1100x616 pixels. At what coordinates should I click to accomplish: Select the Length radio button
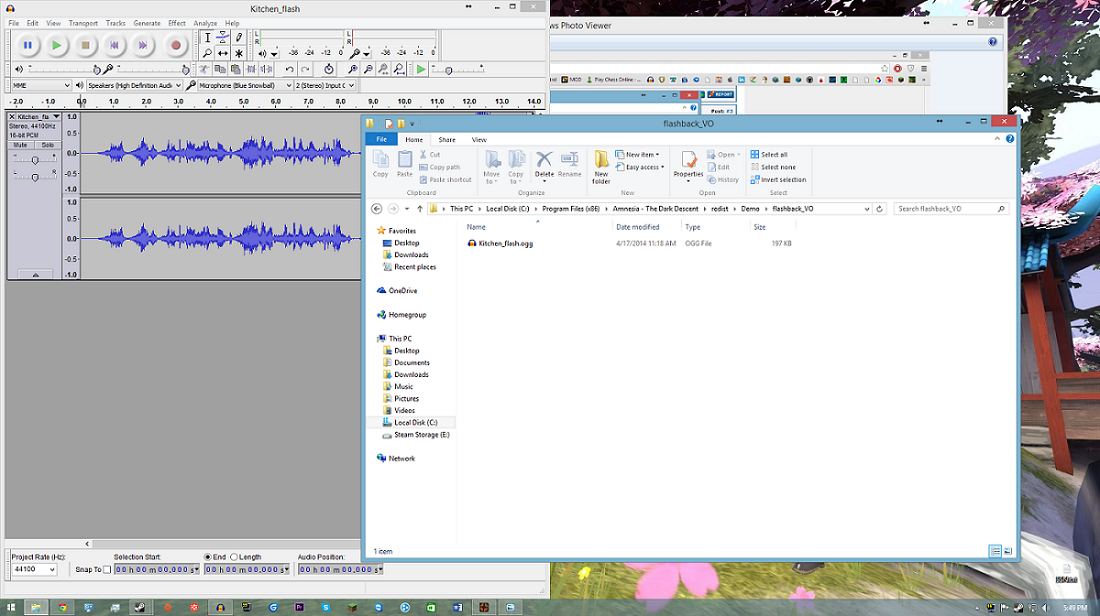pos(234,557)
